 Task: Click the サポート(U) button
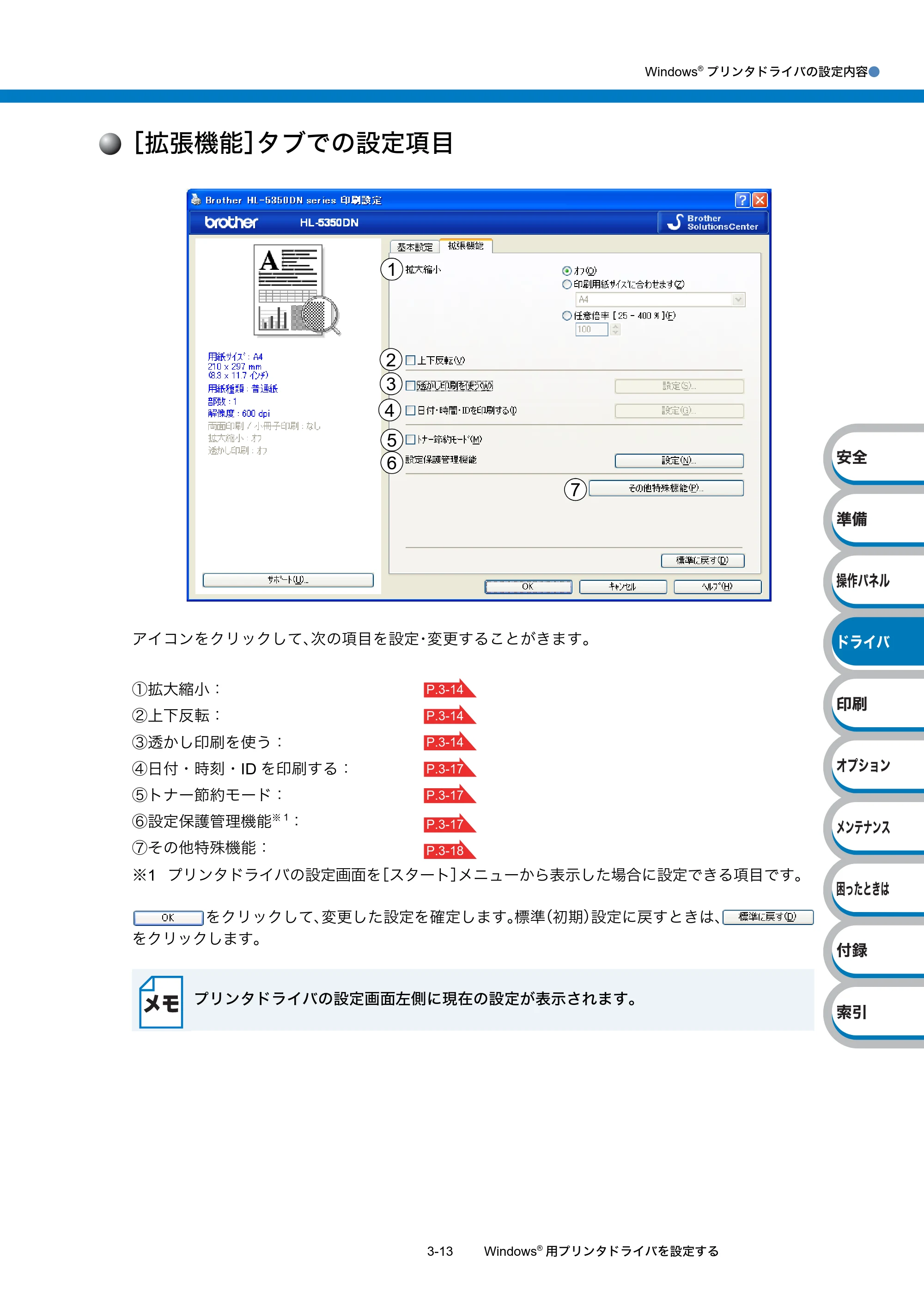tap(288, 580)
